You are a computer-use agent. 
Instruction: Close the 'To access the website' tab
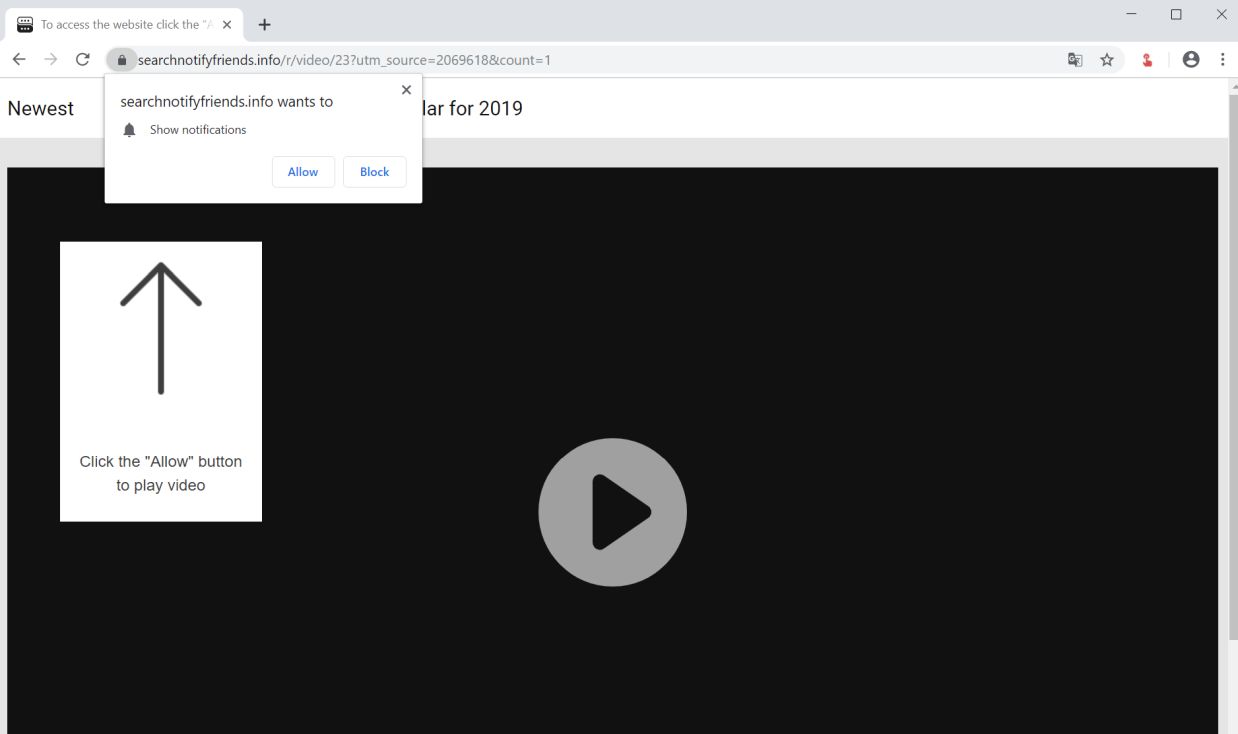click(x=227, y=25)
